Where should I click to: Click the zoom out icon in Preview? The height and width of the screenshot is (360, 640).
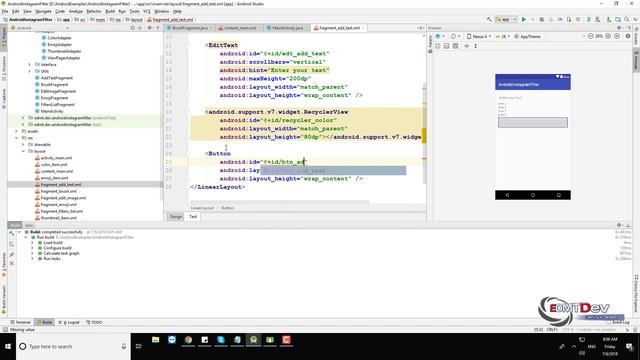(591, 36)
